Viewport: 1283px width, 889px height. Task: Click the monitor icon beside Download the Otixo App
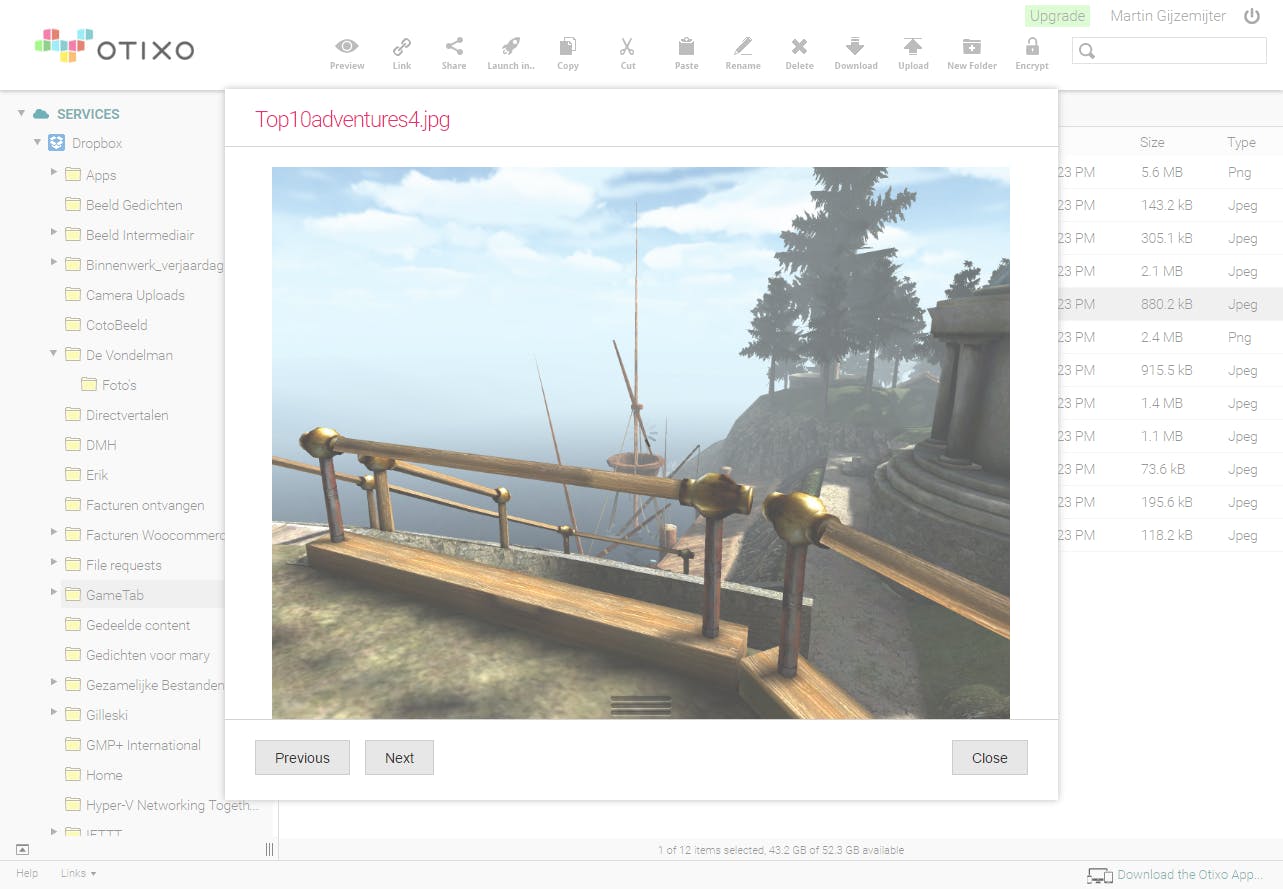point(1100,876)
